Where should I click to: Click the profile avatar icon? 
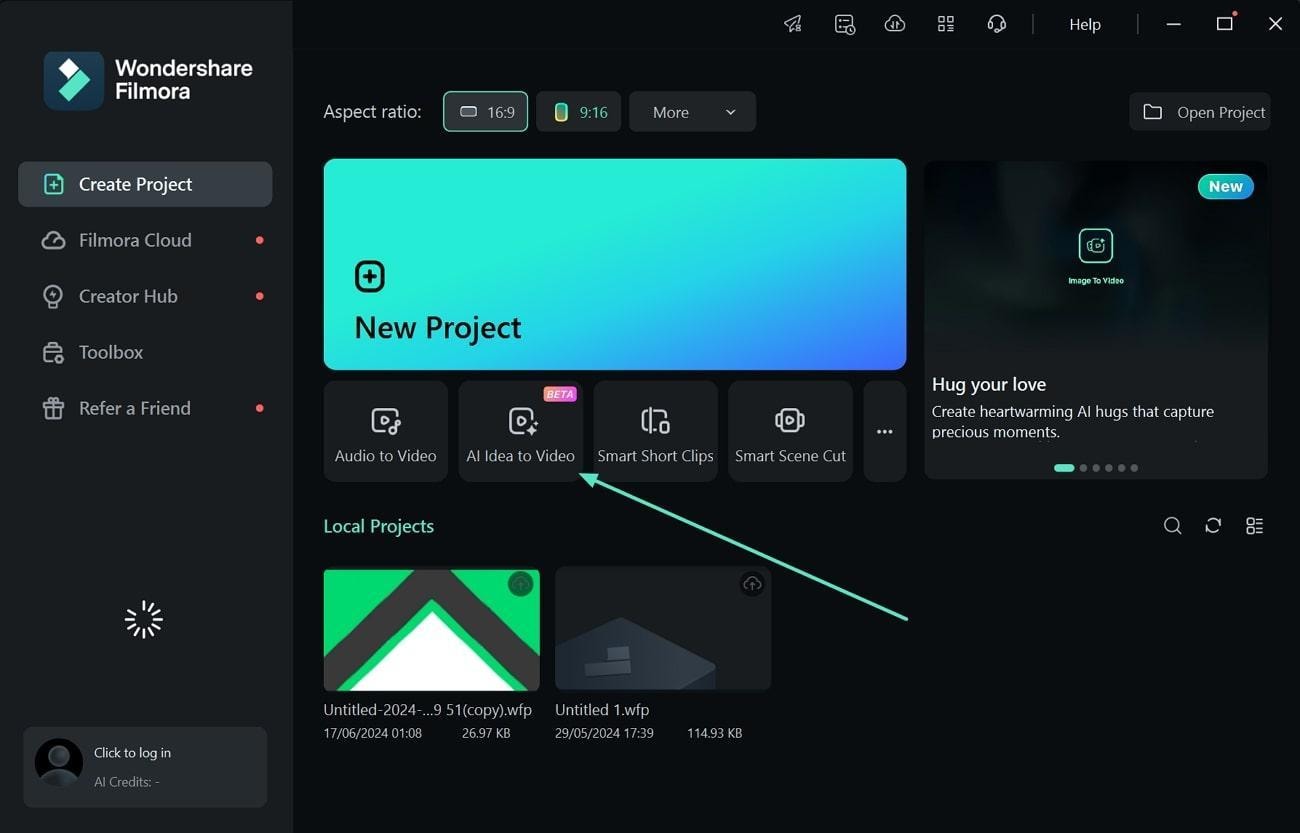(59, 764)
